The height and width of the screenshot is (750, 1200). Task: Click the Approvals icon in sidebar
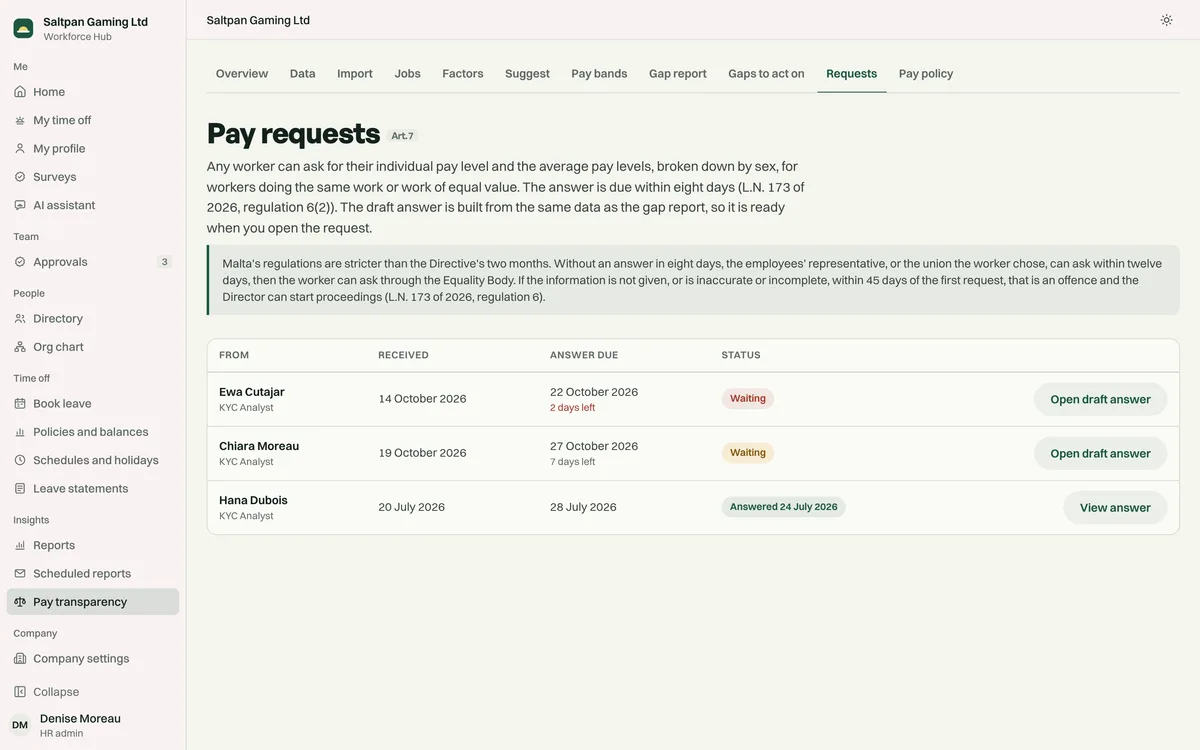click(x=20, y=262)
